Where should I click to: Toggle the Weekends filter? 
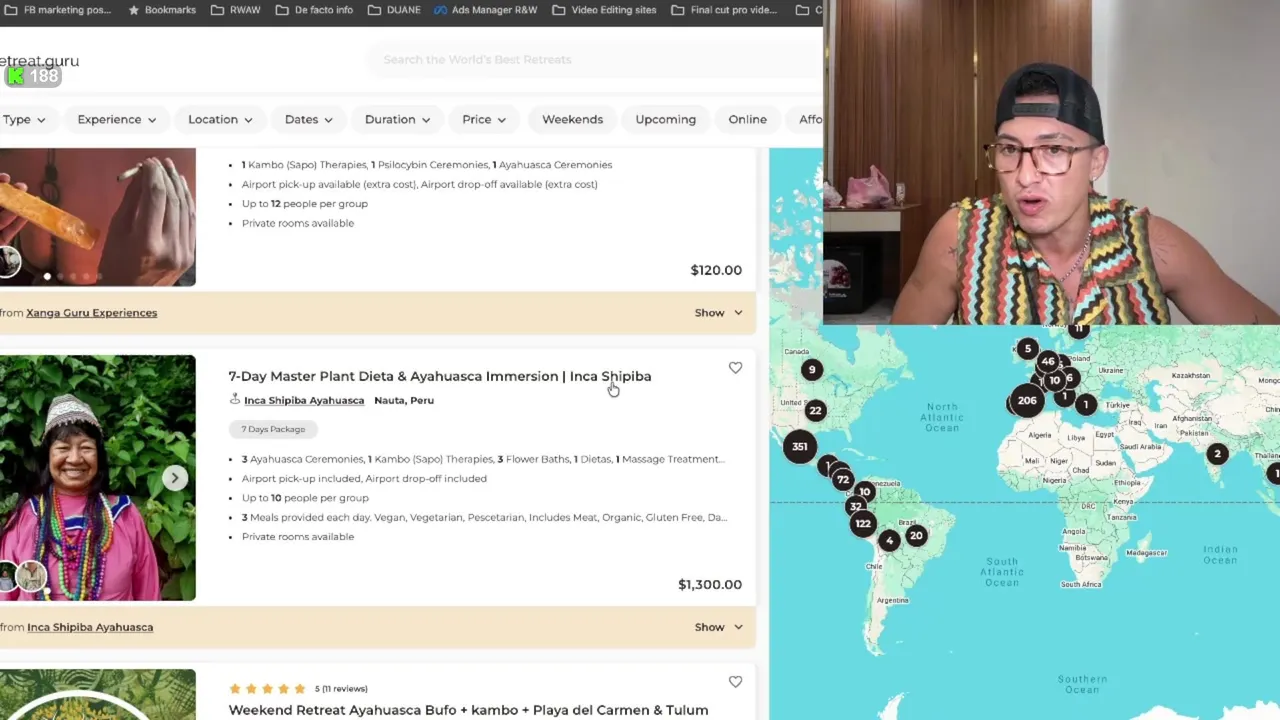[x=572, y=119]
